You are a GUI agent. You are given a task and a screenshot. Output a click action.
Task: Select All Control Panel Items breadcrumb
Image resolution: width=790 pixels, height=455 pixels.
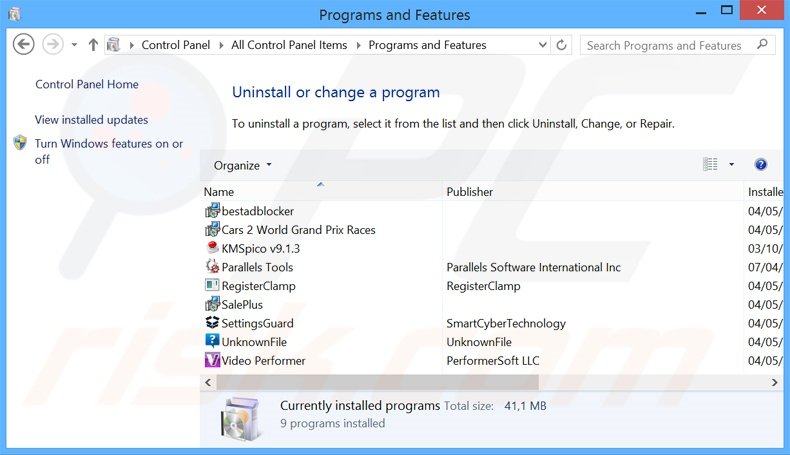point(289,45)
